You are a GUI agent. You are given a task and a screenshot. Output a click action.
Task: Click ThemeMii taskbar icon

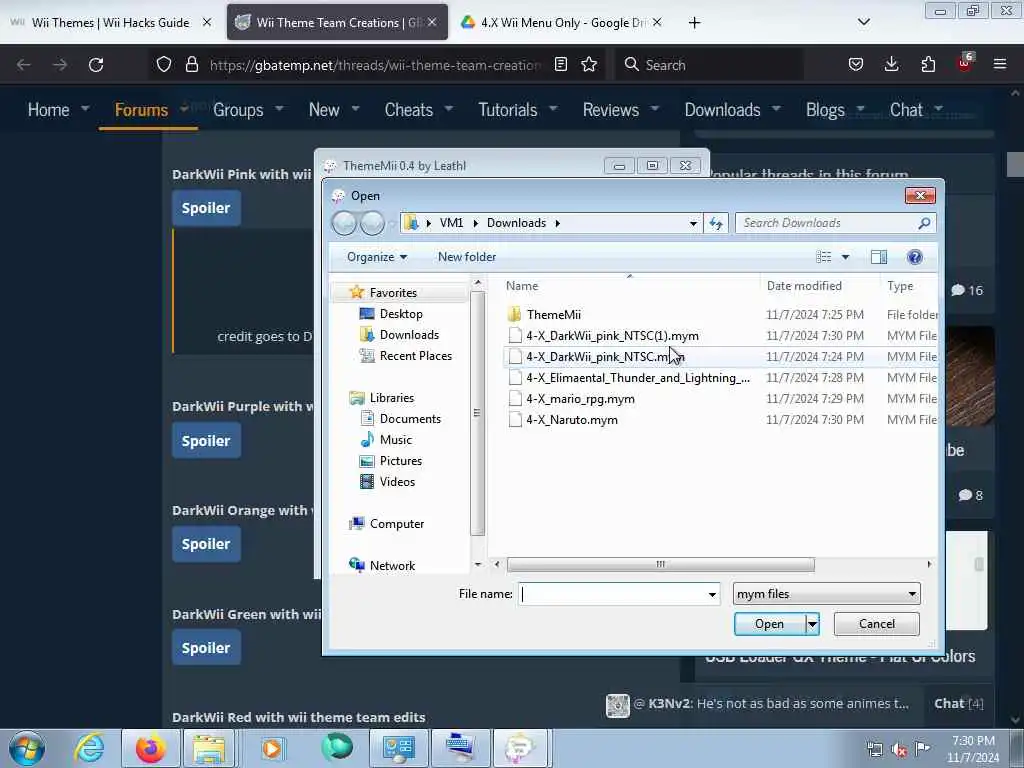coord(520,748)
